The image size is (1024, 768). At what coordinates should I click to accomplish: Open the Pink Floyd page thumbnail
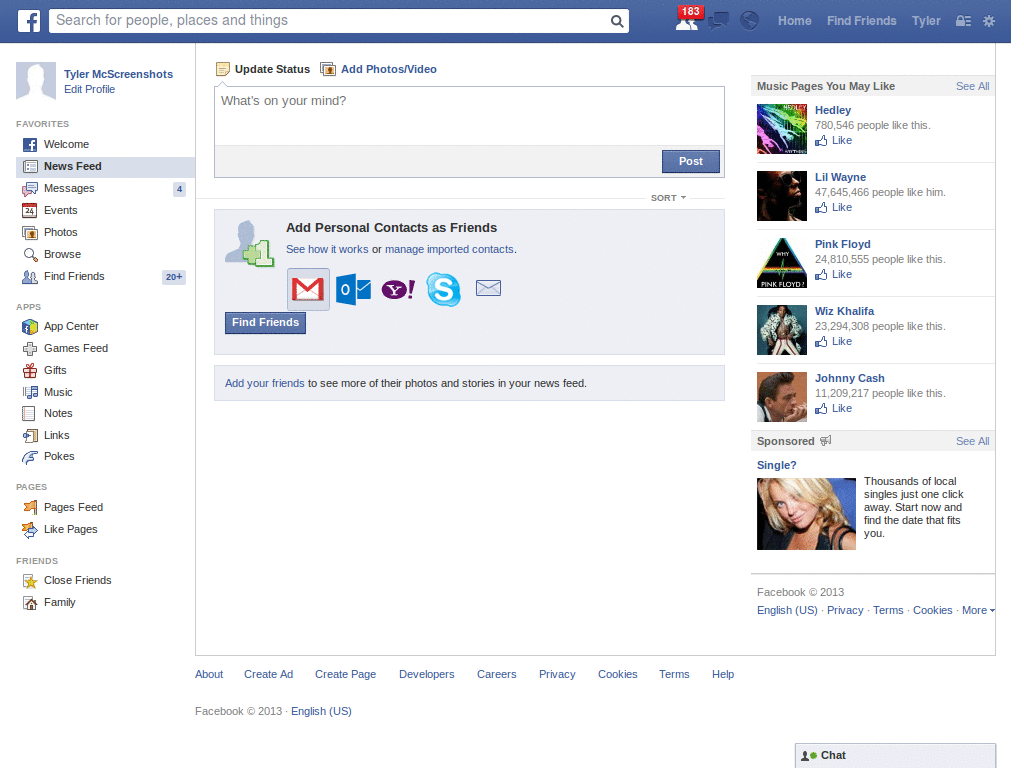coord(782,263)
